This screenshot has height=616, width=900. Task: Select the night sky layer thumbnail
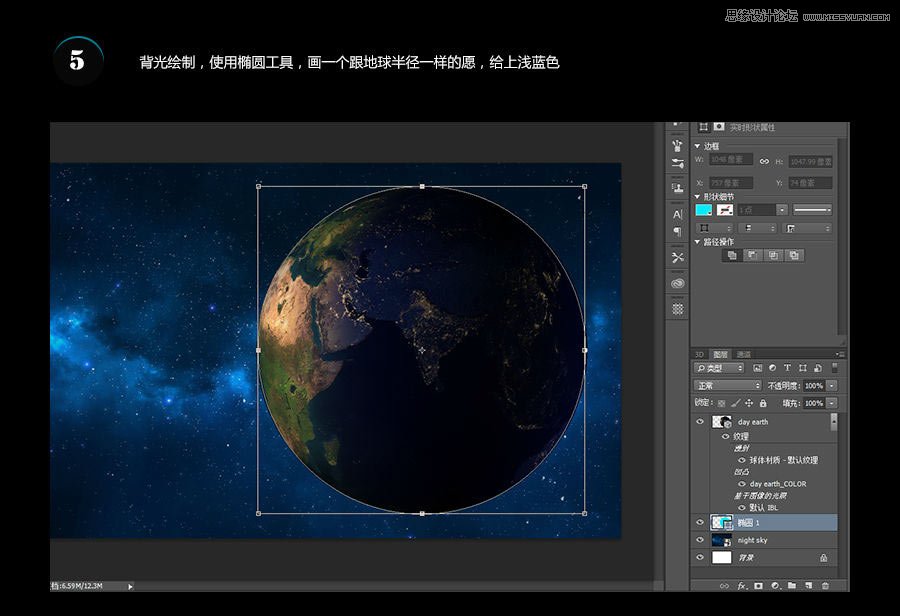pyautogui.click(x=721, y=540)
